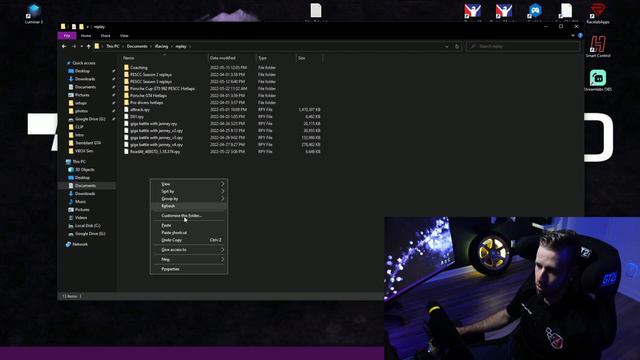Choose Undo Copy from context menu
Viewport: 640px width, 360px height.
point(189,240)
